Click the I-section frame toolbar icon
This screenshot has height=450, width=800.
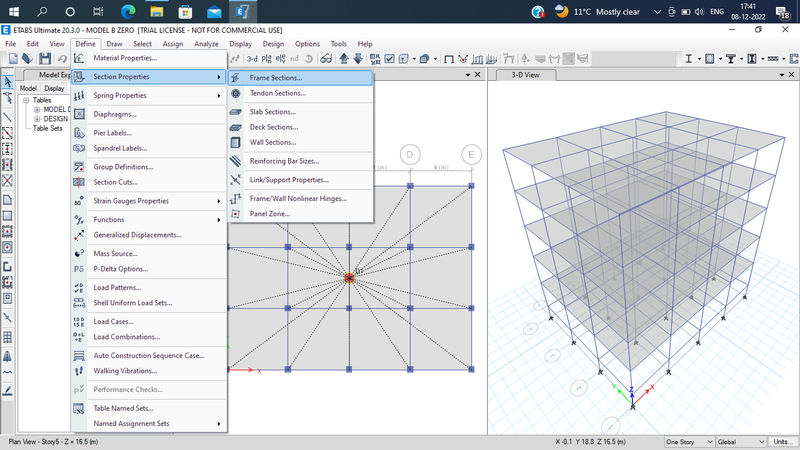point(688,59)
